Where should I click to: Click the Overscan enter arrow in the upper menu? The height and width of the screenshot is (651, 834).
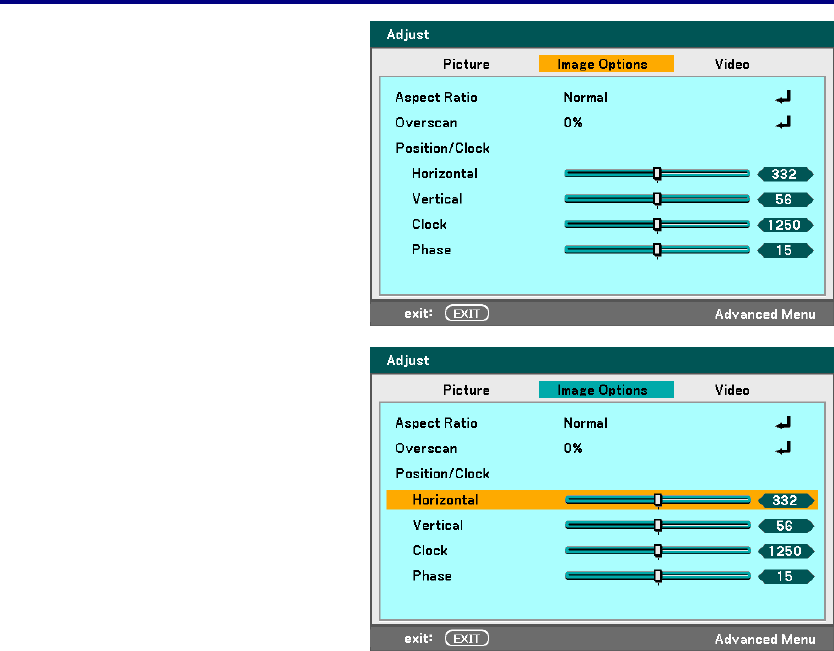click(x=783, y=123)
